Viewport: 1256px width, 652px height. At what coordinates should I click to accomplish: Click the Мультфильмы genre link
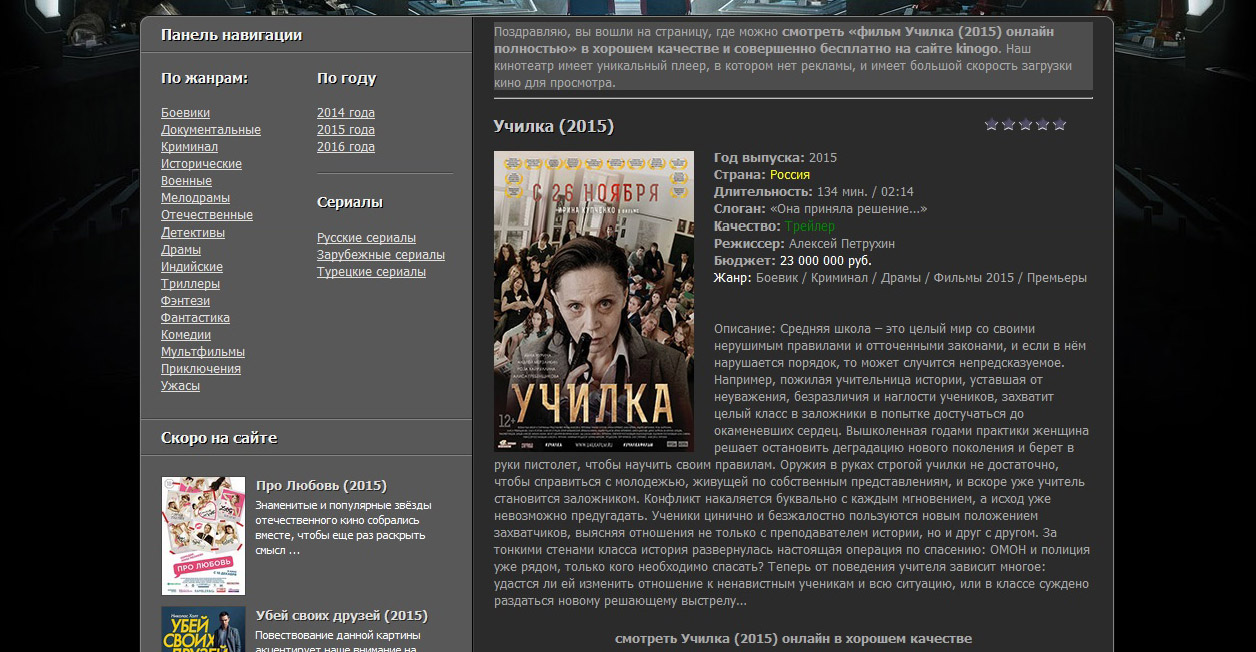(x=203, y=352)
